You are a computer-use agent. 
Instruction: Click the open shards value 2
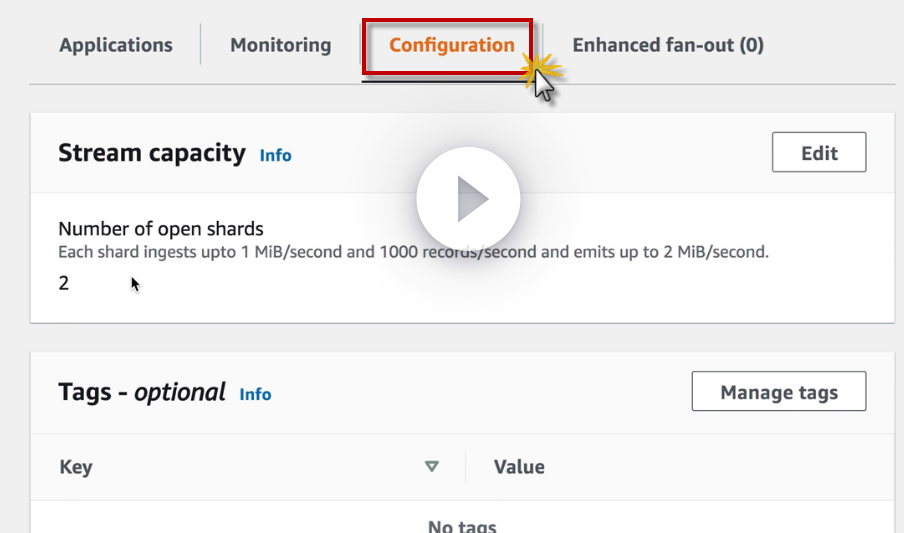[64, 283]
